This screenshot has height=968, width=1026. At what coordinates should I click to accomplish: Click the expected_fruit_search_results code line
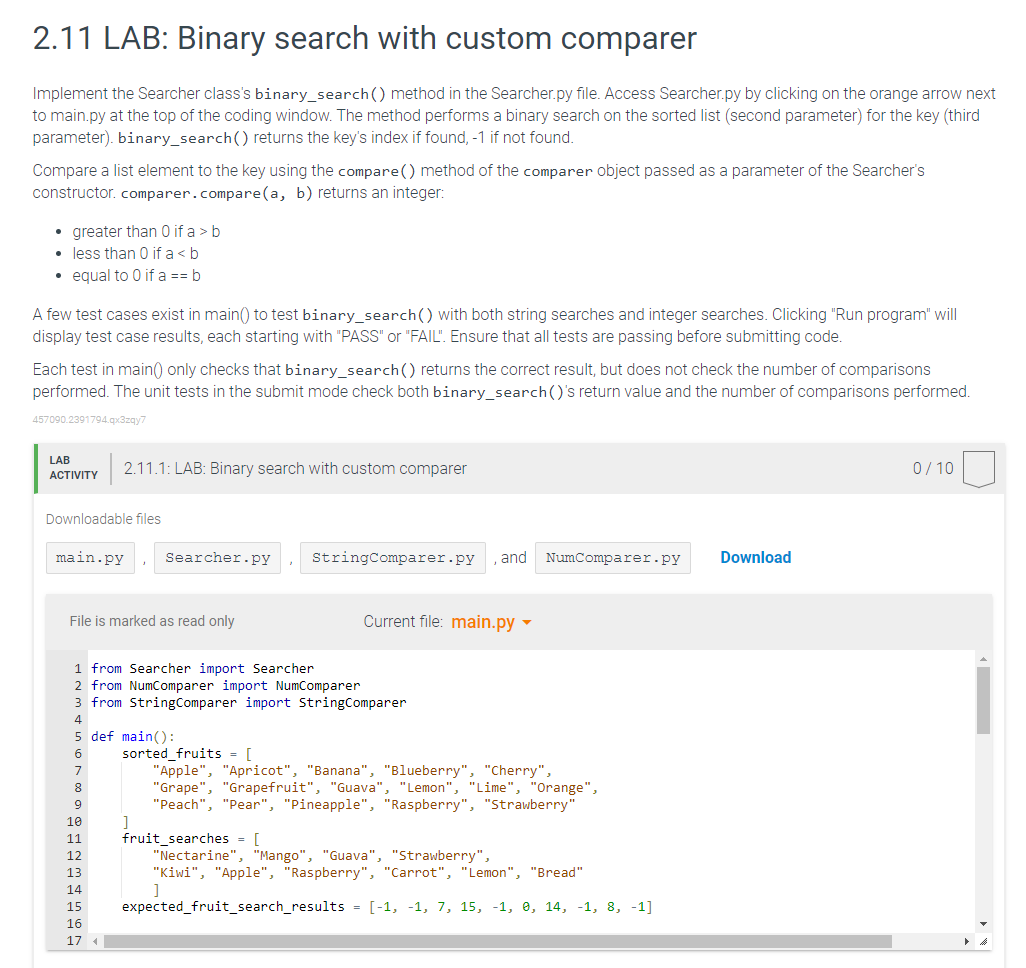[x=387, y=906]
